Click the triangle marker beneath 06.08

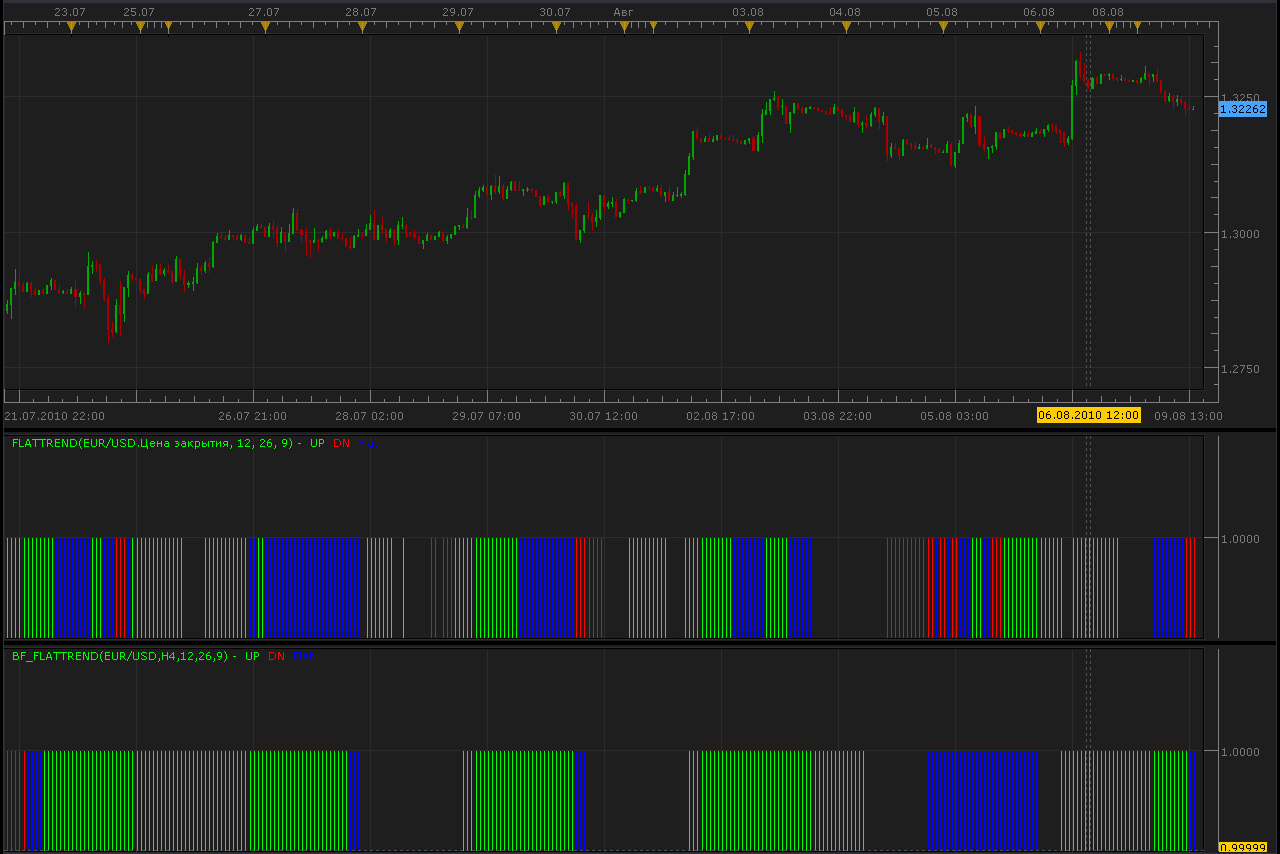click(x=1040, y=27)
